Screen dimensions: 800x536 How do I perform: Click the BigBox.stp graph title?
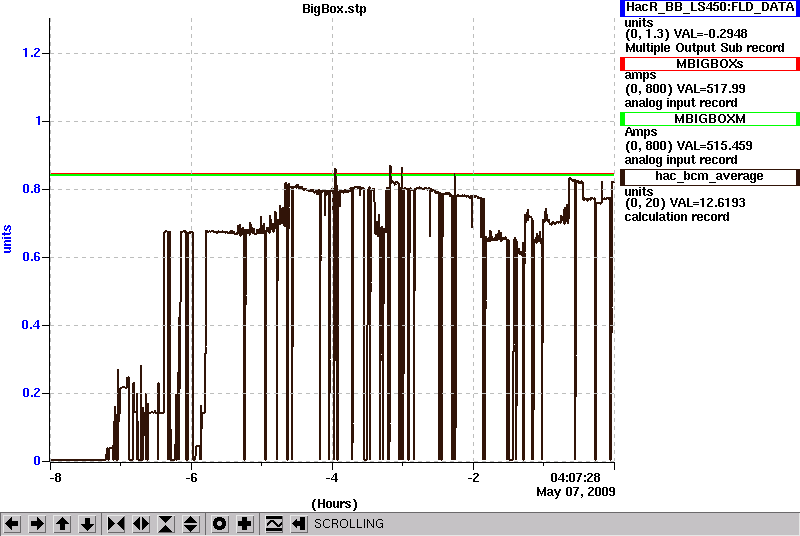tap(334, 9)
